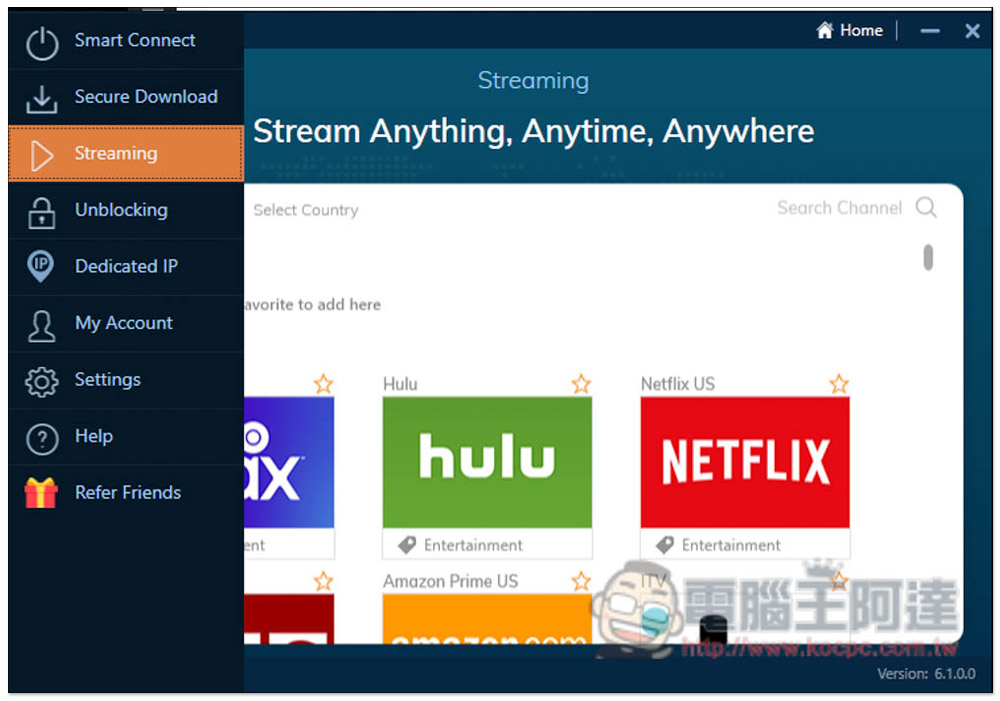Click the "Hulu" channel title text
Viewport: 1000px width, 701px height.
pyautogui.click(x=400, y=384)
